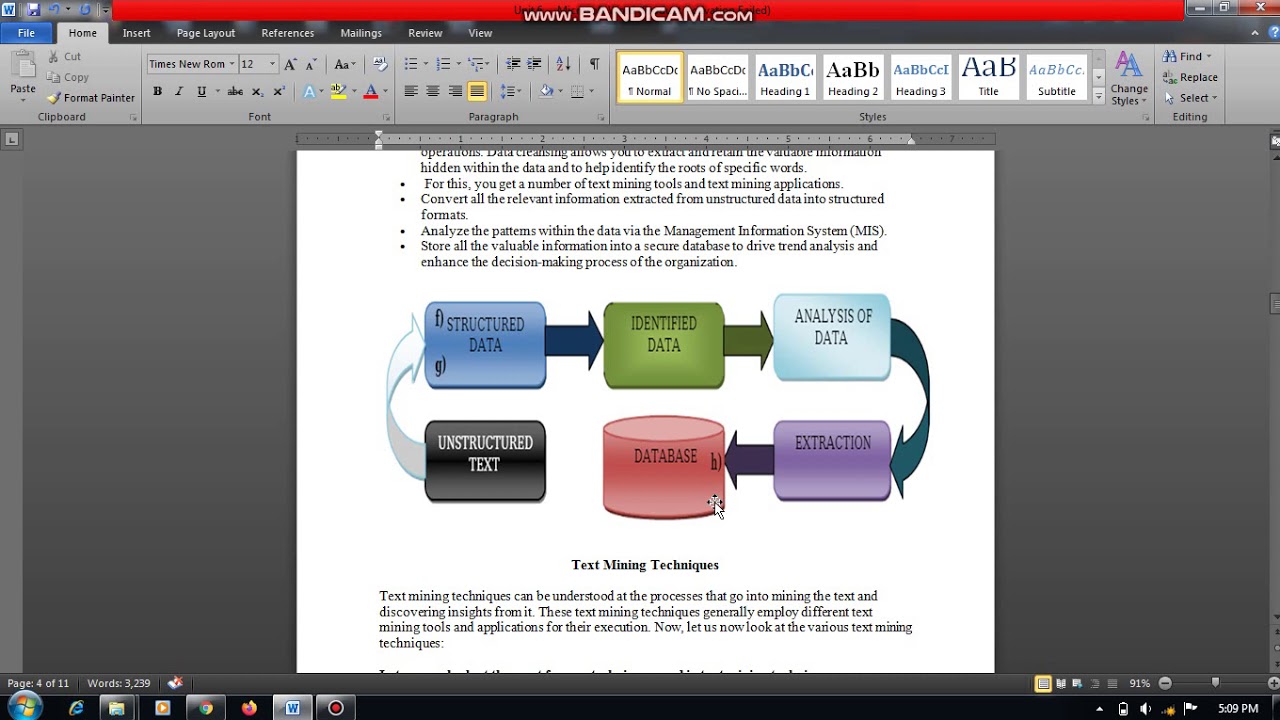
Task: Toggle Superscript formatting
Action: pyautogui.click(x=279, y=91)
